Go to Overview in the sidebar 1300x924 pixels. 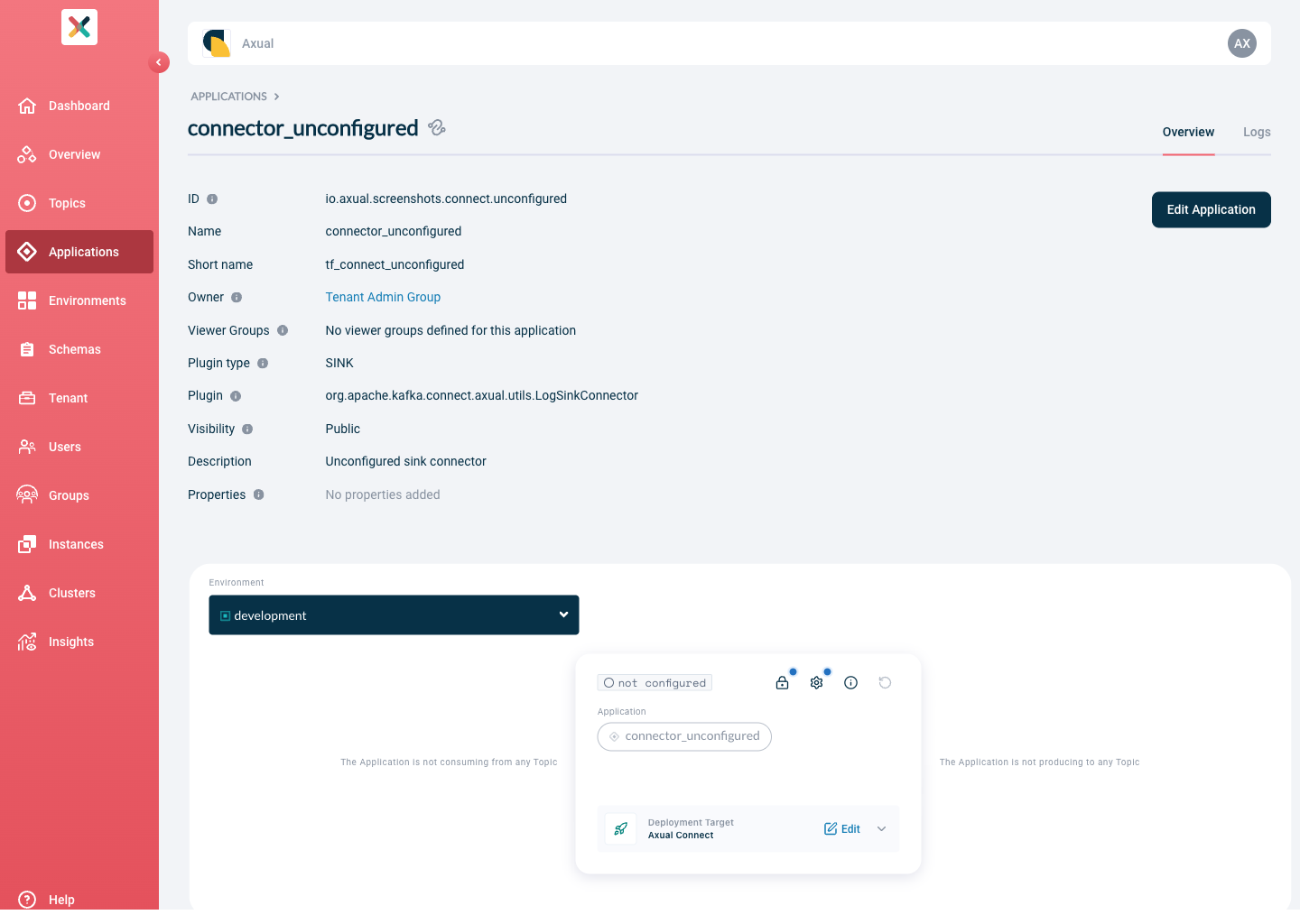pos(79,154)
